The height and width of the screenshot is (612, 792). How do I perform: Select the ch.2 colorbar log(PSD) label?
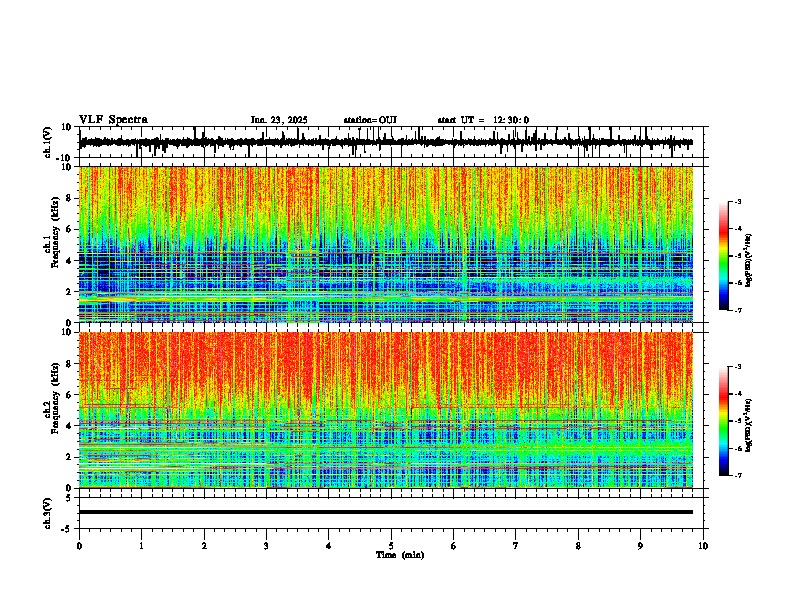click(749, 425)
